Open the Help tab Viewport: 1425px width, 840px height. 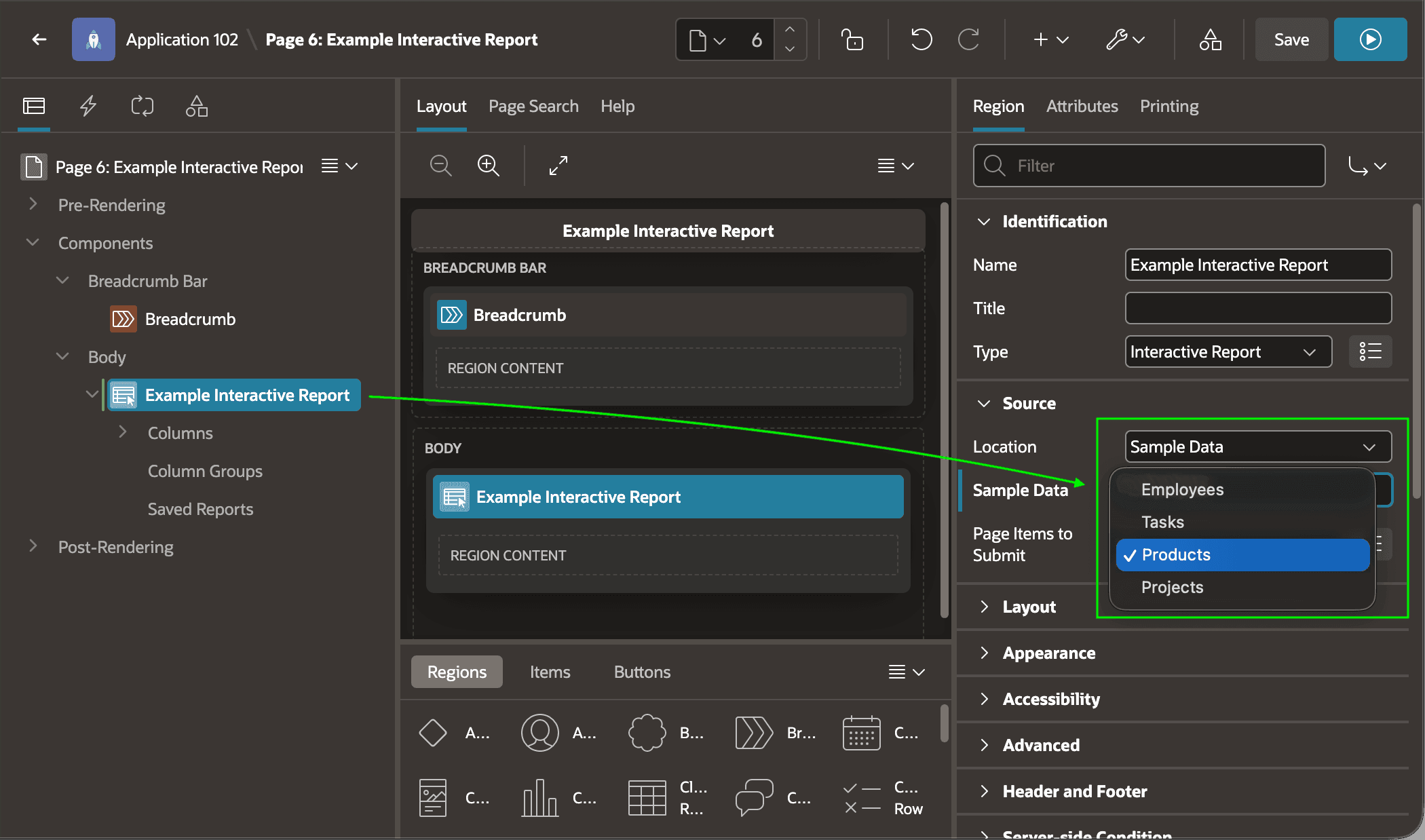point(617,106)
